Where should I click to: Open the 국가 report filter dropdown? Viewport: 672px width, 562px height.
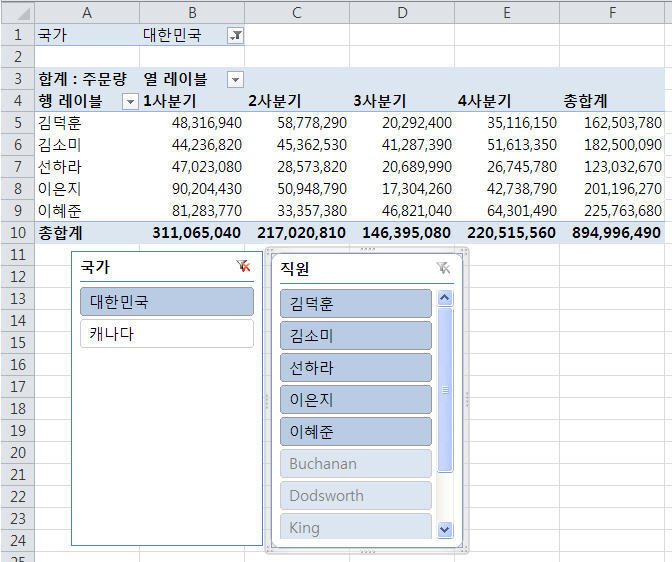(235, 35)
